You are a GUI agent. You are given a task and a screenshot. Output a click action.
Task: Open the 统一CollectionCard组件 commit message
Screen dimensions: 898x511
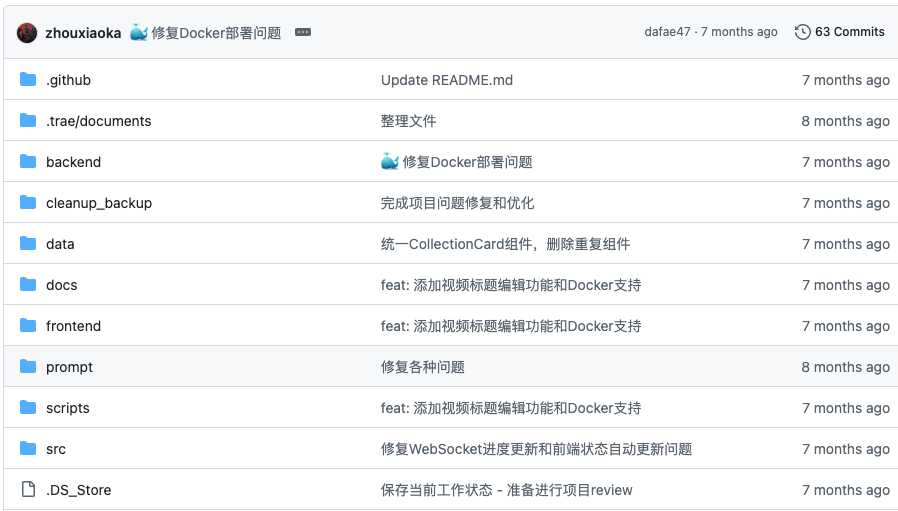[505, 244]
